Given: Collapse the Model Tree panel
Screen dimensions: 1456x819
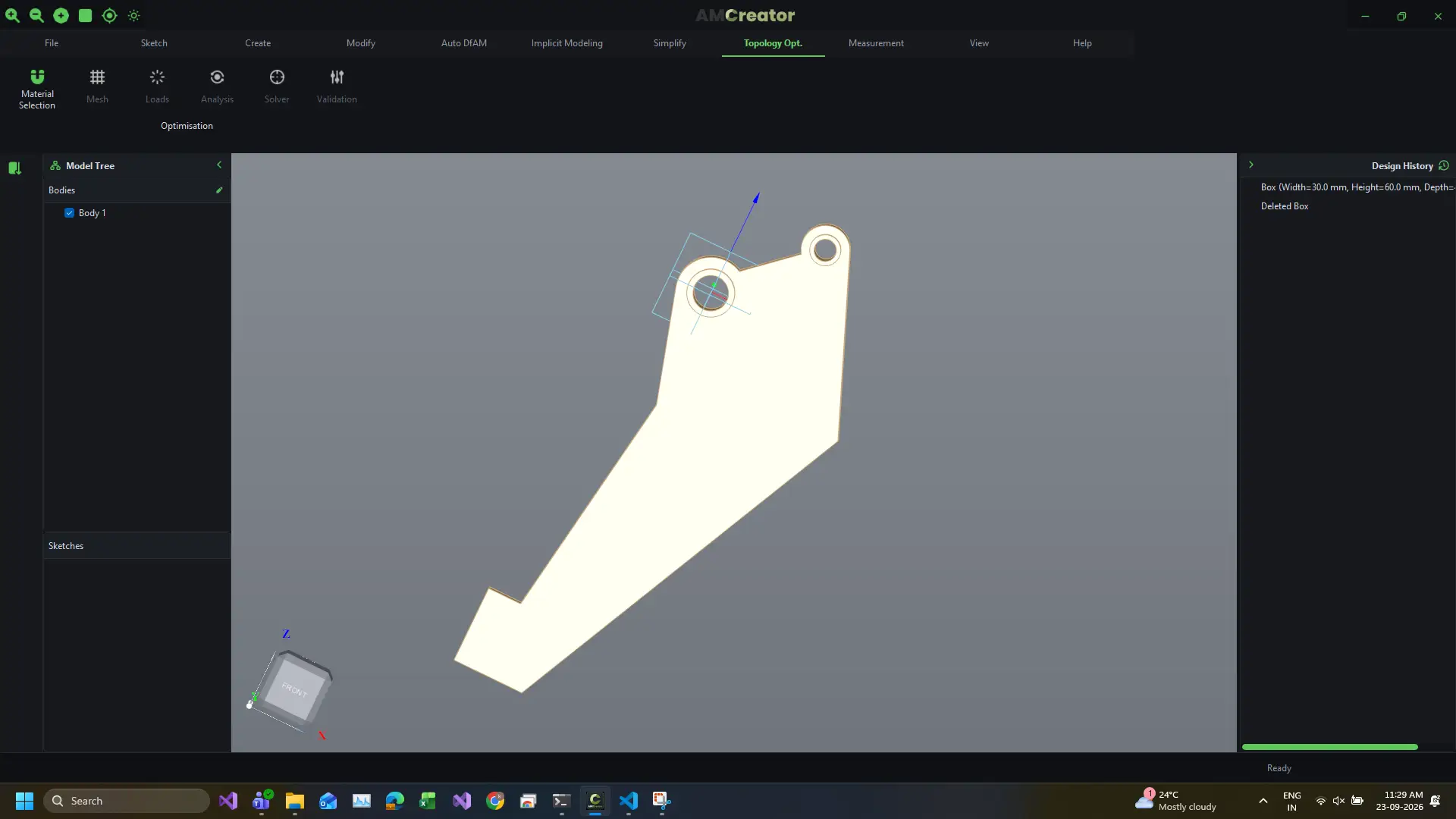Looking at the screenshot, I should coord(219,165).
